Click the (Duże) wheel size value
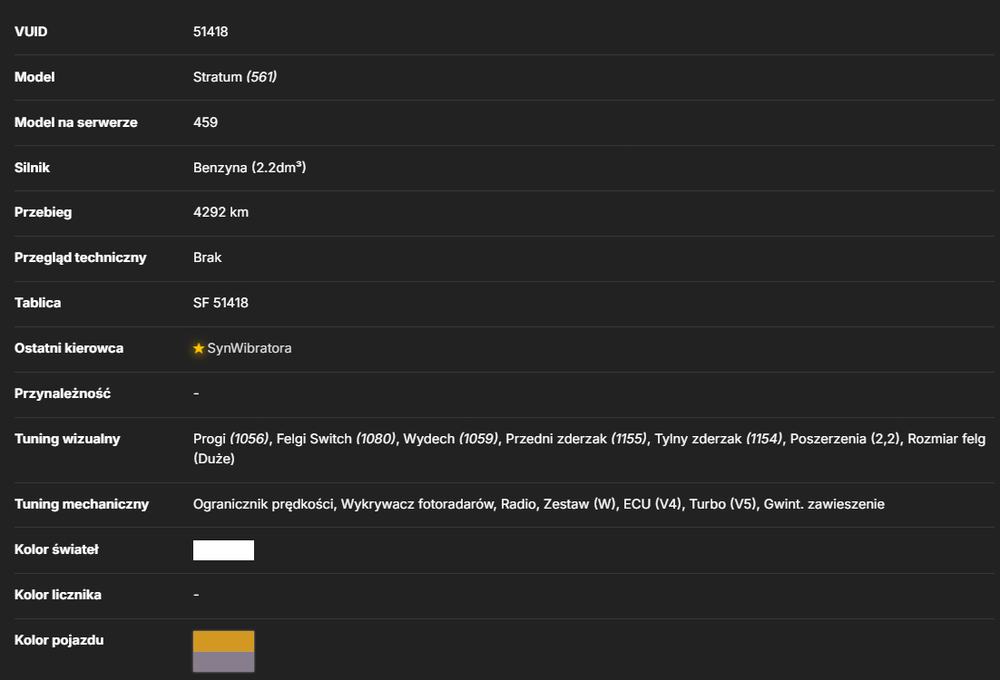Screen dimensions: 1000x680 (x=214, y=459)
